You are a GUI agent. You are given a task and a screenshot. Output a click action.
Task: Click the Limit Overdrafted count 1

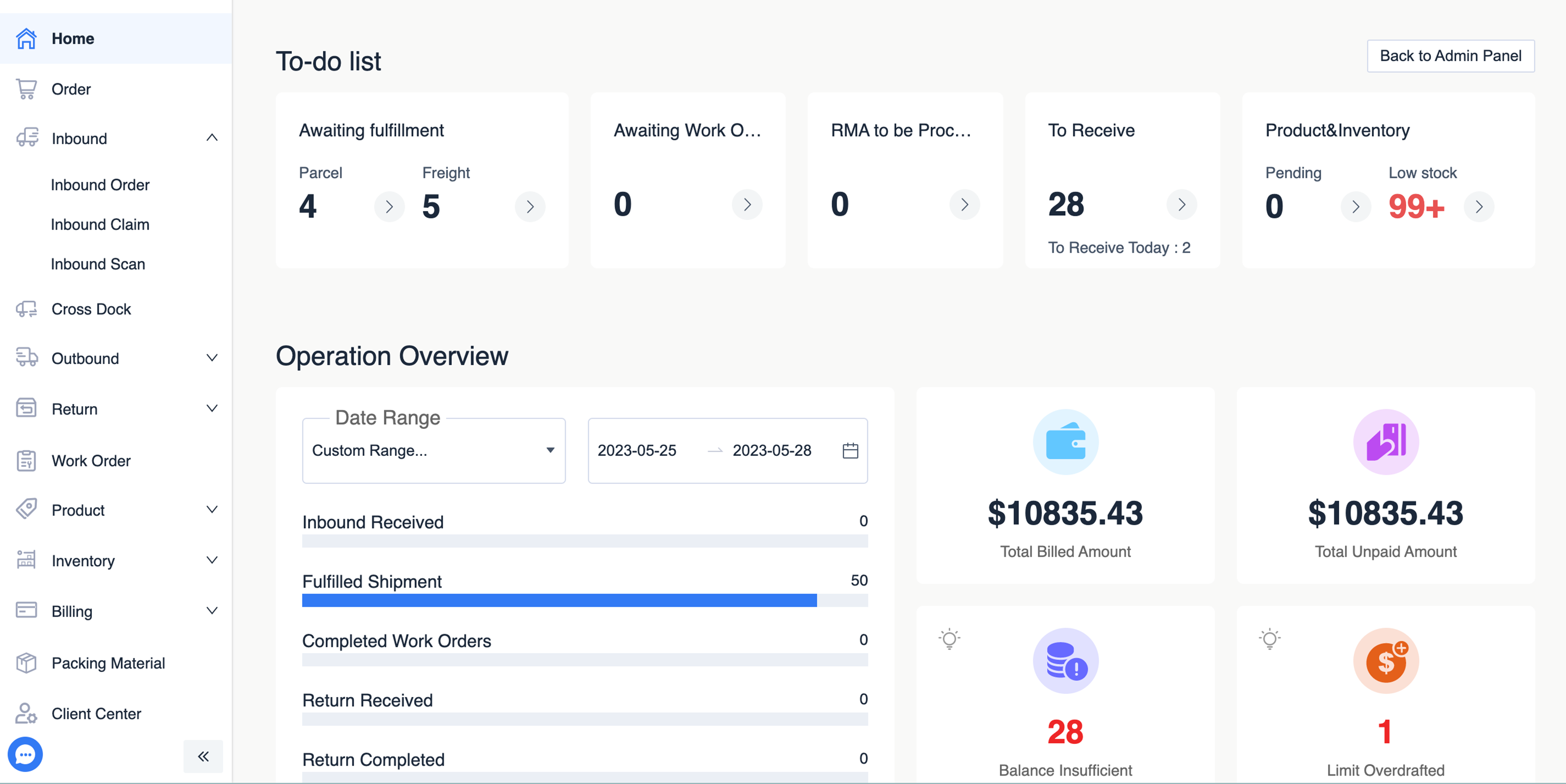[1385, 732]
